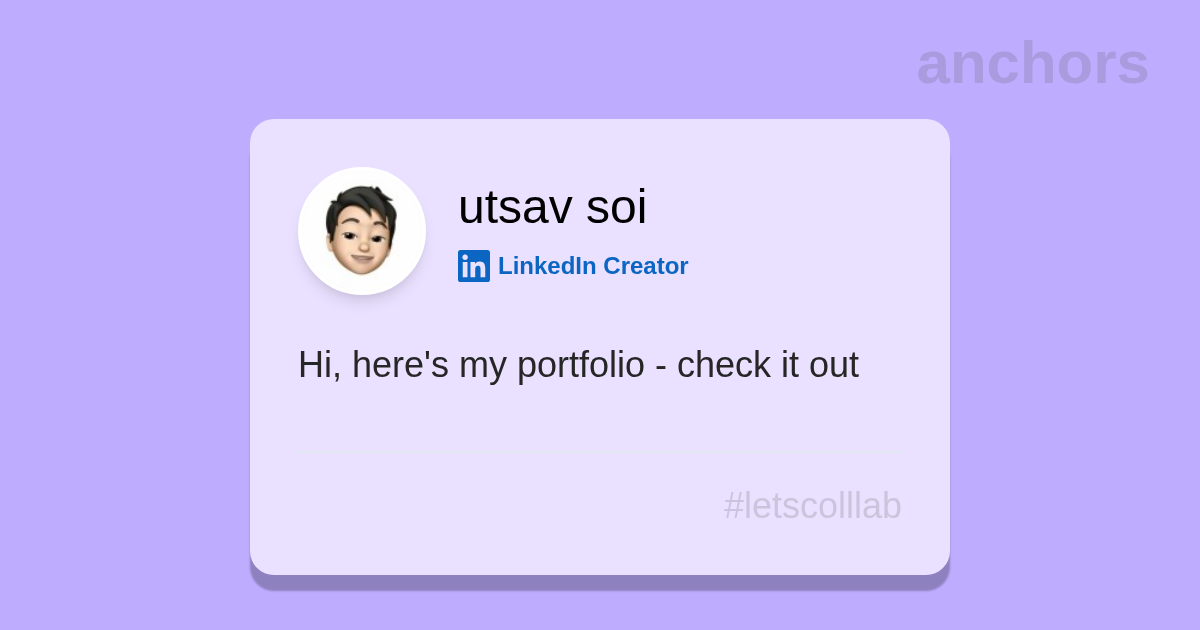Open the LinkedIn Creator badge label
The image size is (1200, 630).
point(592,266)
